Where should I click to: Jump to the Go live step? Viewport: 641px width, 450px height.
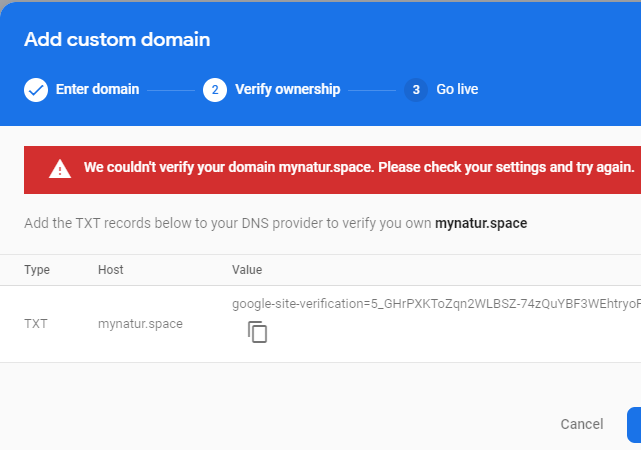click(457, 90)
